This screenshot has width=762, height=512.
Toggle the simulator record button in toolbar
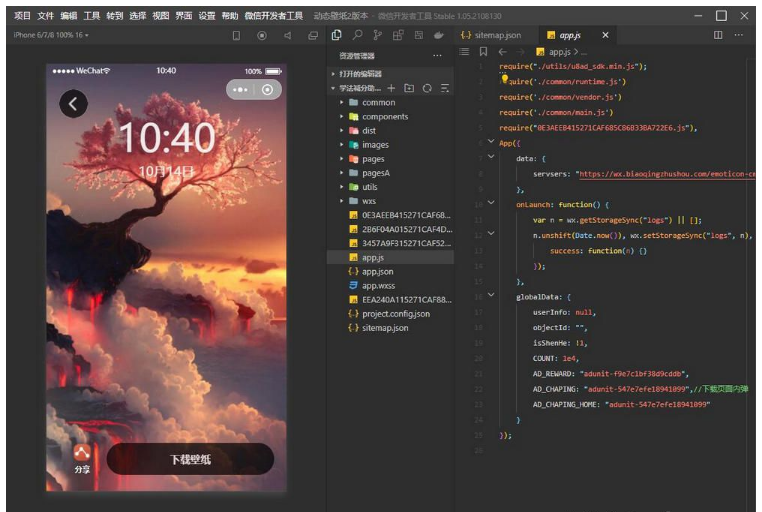(262, 35)
